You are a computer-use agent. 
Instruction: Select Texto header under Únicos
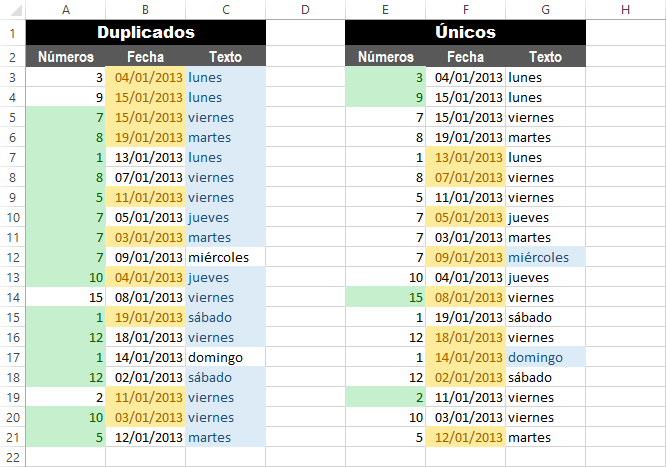545,57
